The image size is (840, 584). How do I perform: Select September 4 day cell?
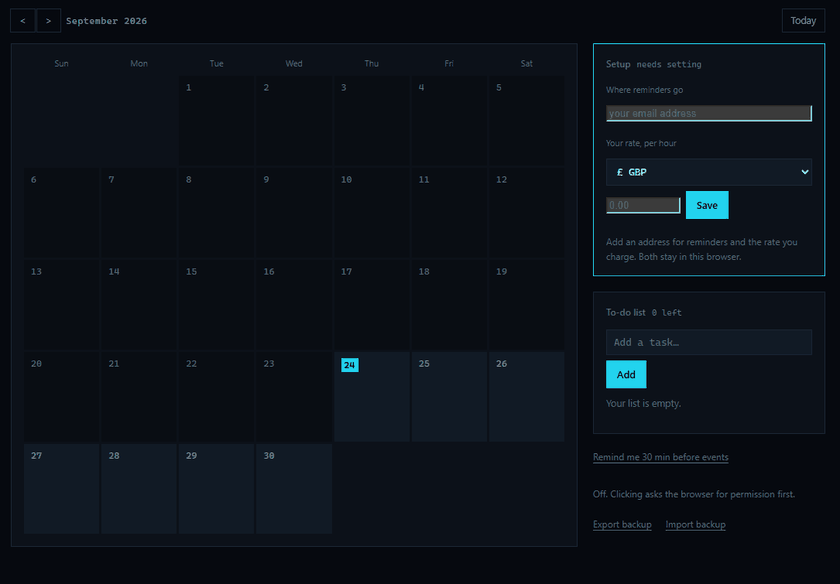click(449, 121)
